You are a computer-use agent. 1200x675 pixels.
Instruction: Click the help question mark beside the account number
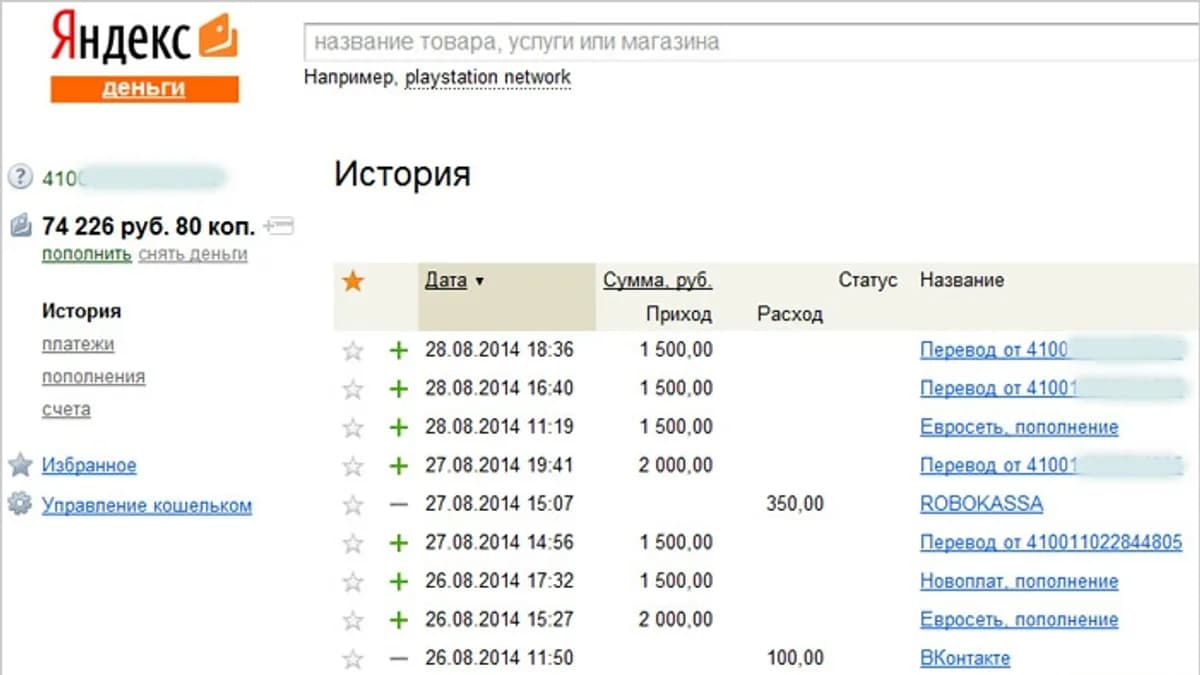20,178
